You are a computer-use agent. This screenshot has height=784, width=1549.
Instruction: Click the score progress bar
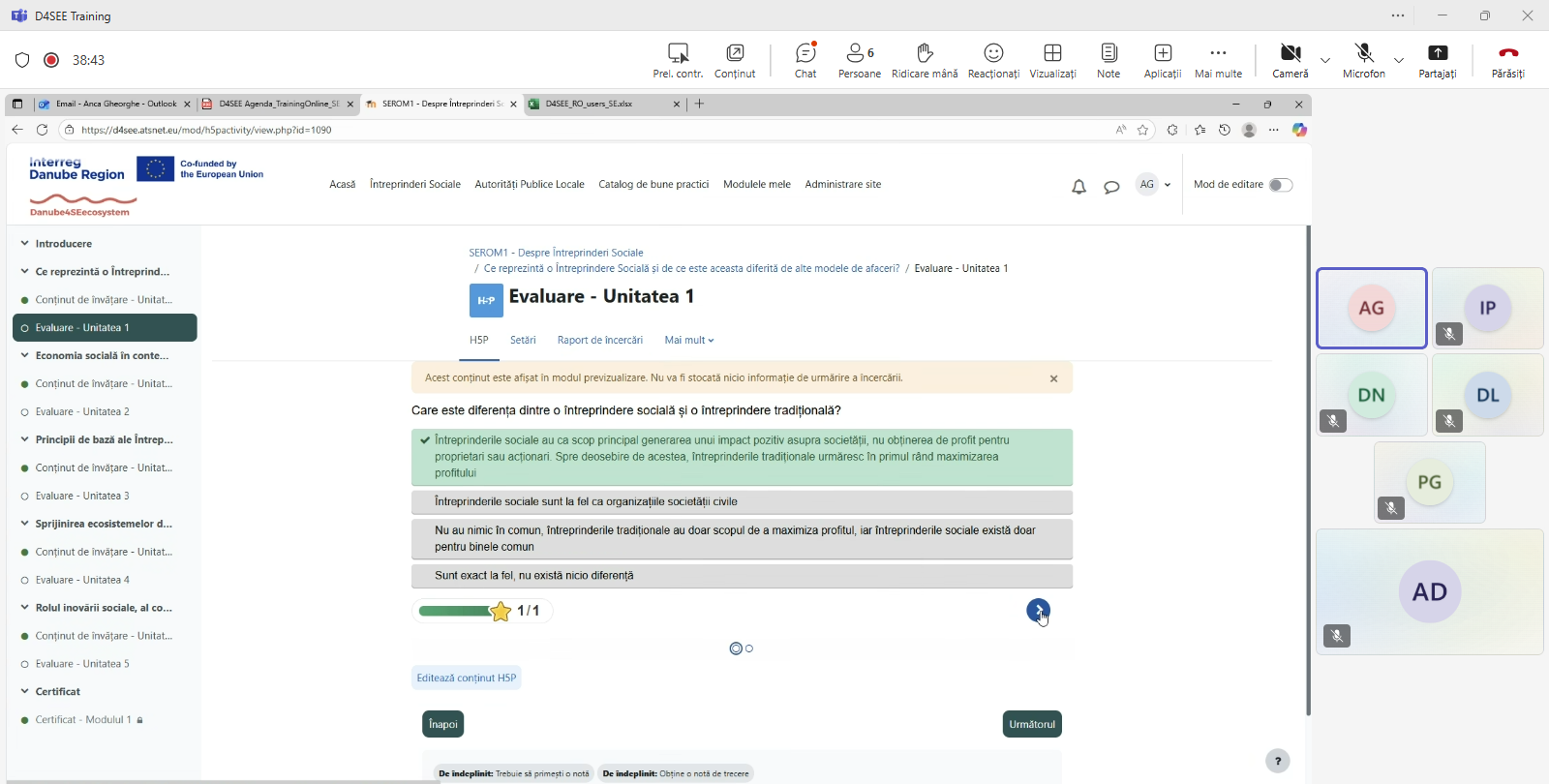tap(456, 611)
